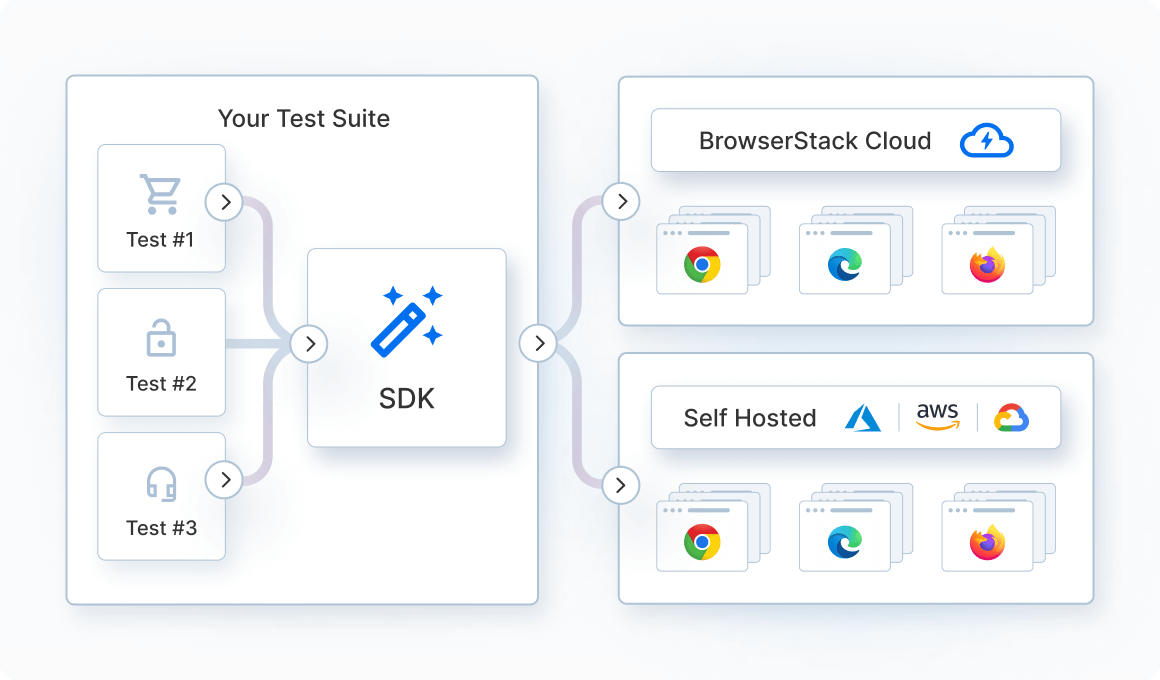Click the AWS logo next to Azure
Screen dimensions: 1160x680
click(x=936, y=417)
